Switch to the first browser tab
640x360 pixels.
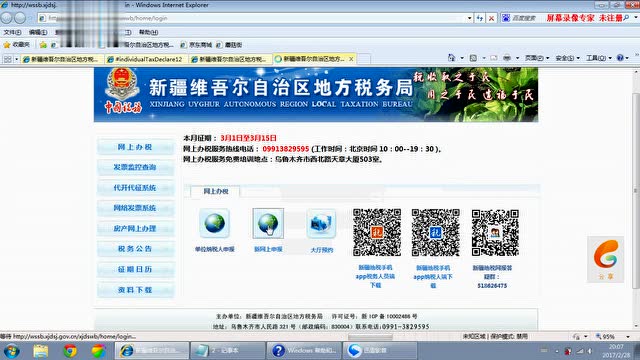point(63,59)
